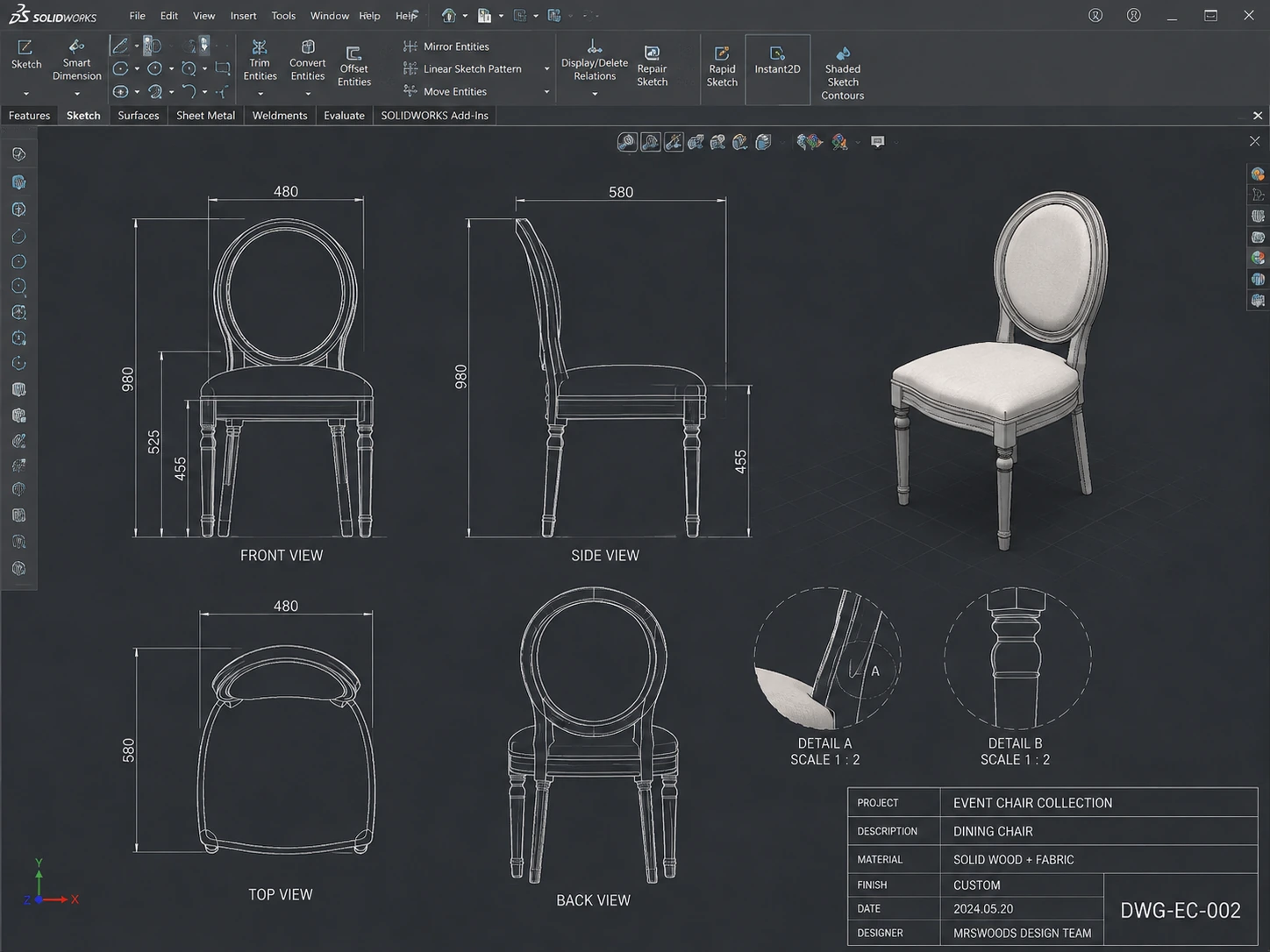Click the first user account icon in title bar
Image resolution: width=1270 pixels, height=952 pixels.
pyautogui.click(x=1095, y=16)
